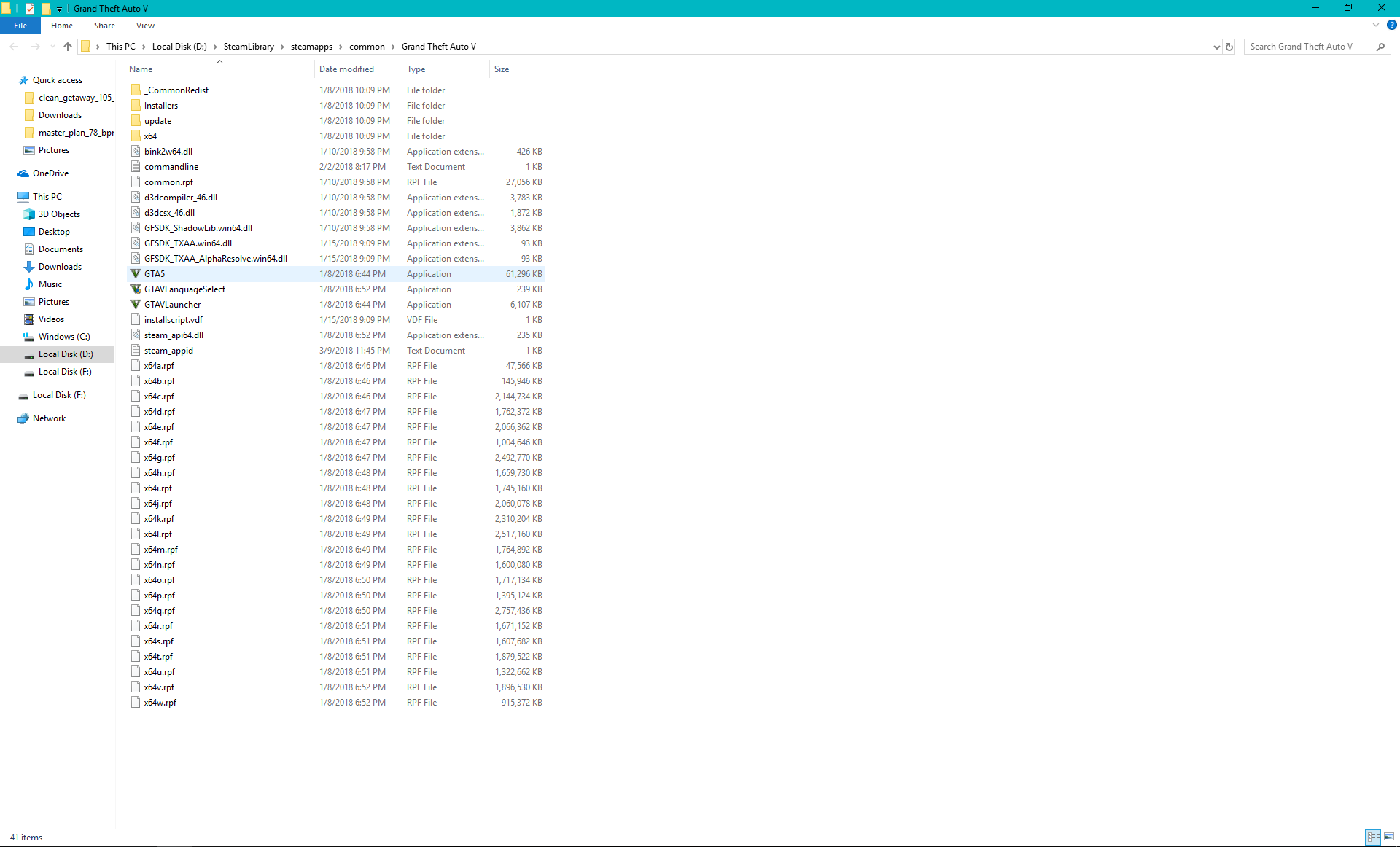The image size is (1400, 847).
Task: Select the x64a.rpf file
Action: (x=336, y=366)
